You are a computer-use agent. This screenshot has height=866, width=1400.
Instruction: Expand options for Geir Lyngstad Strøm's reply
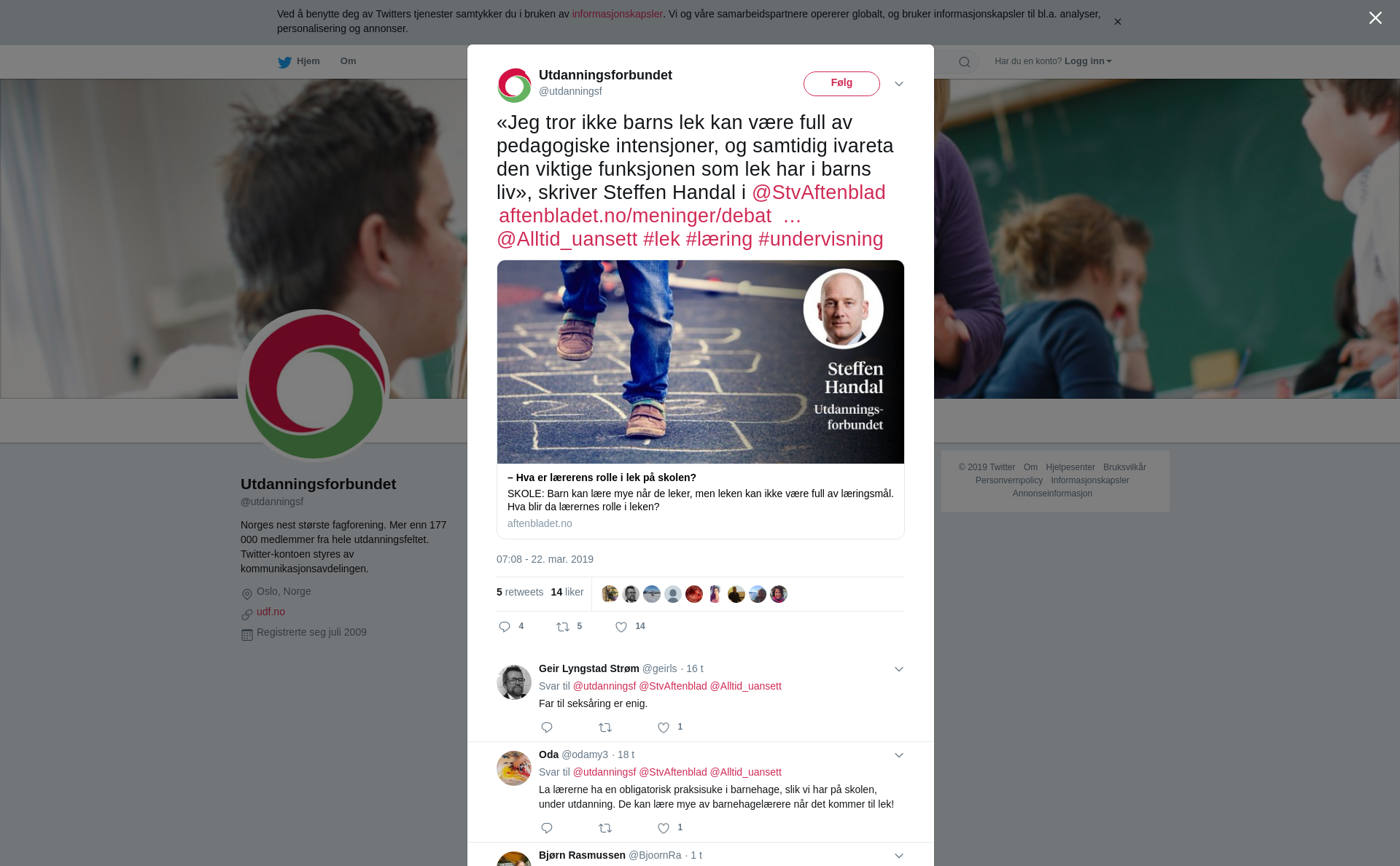(x=899, y=669)
